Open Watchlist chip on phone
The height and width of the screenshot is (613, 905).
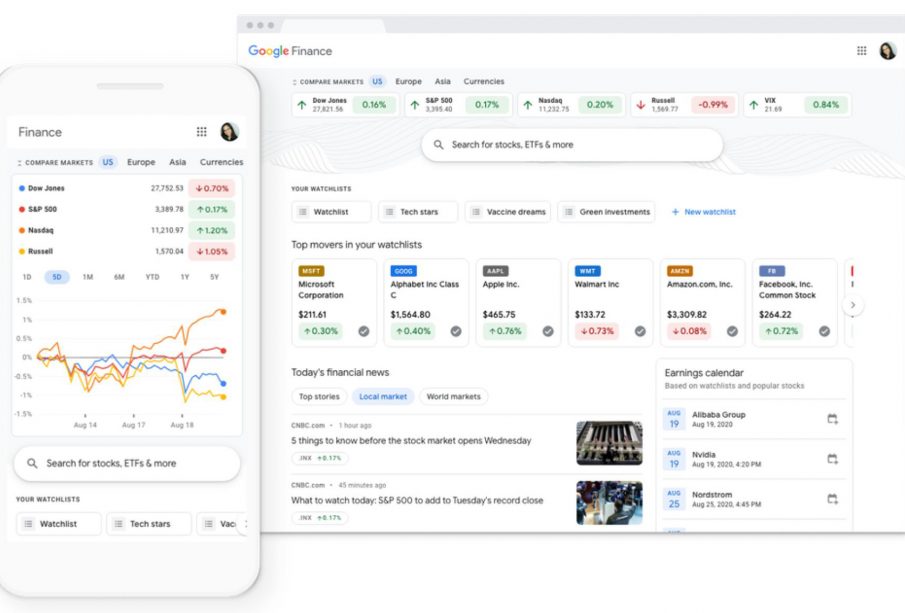tap(58, 524)
